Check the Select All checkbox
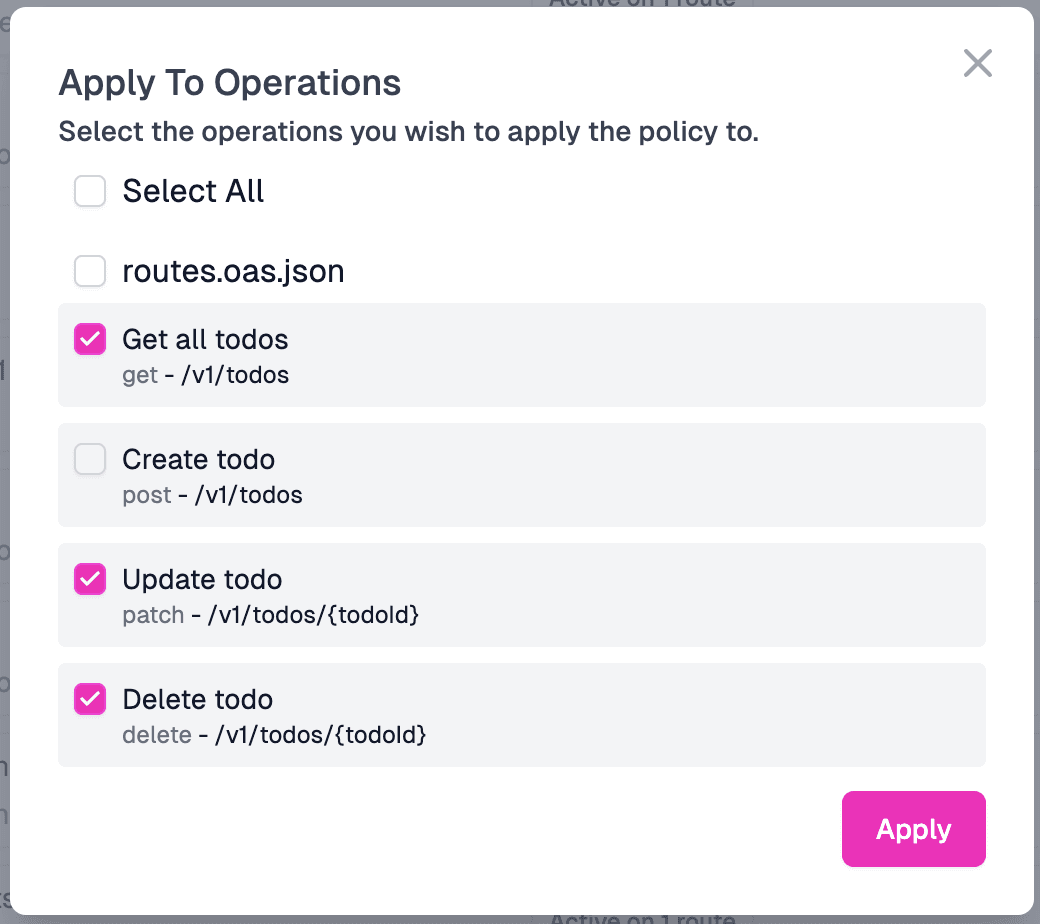1040x924 pixels. click(89, 191)
